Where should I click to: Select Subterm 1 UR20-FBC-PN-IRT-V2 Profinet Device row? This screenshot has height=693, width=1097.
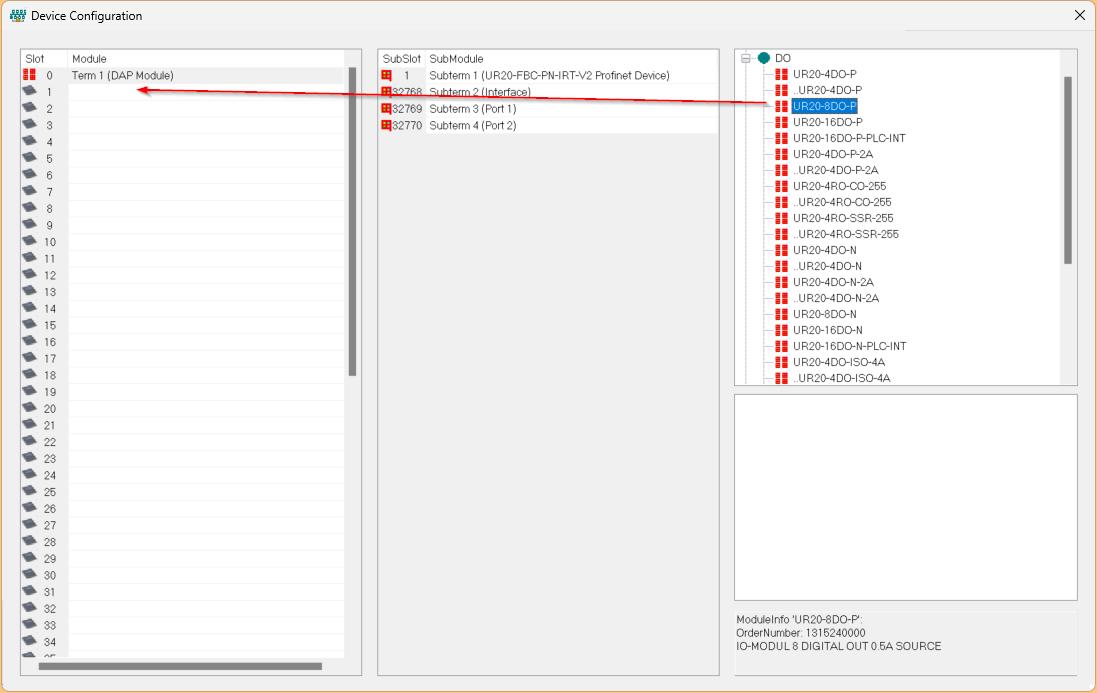tap(548, 75)
